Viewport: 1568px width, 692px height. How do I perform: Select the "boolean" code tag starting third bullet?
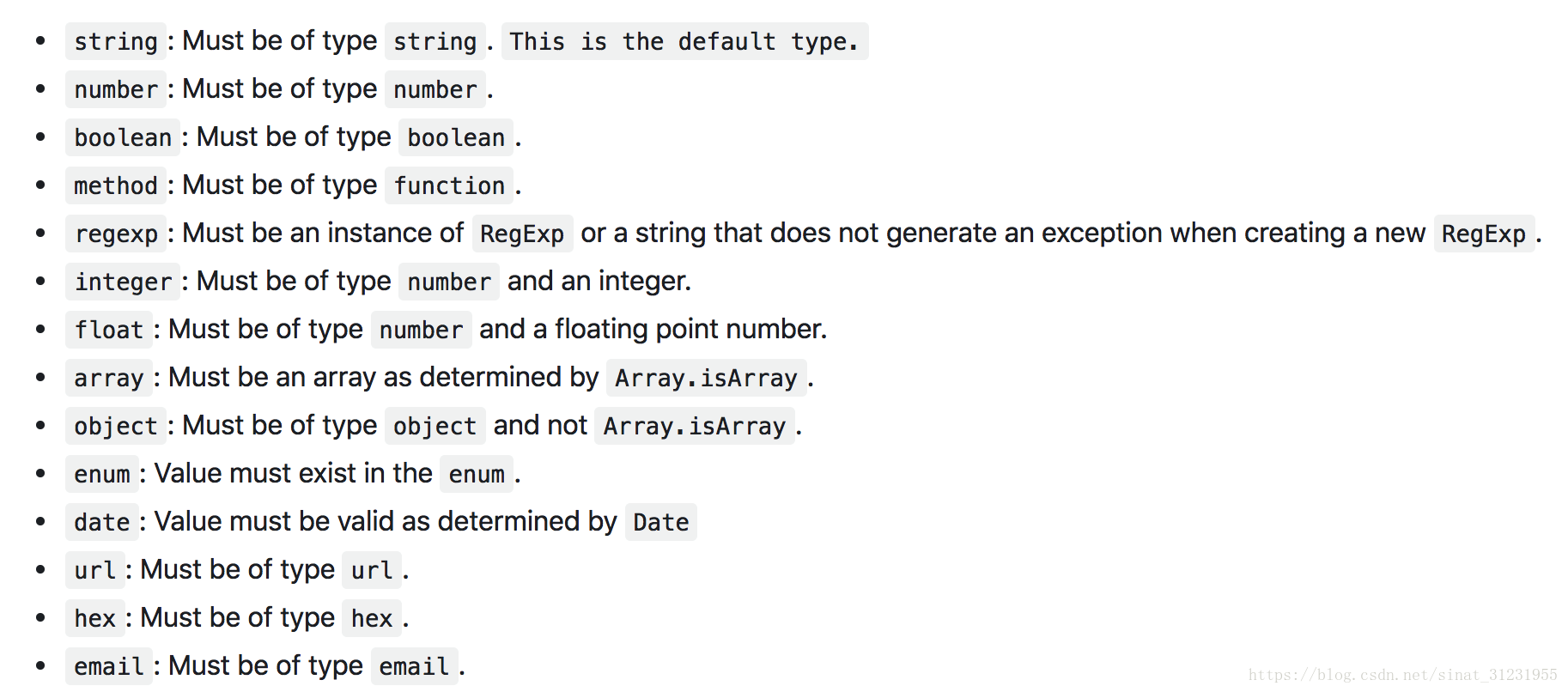(123, 137)
